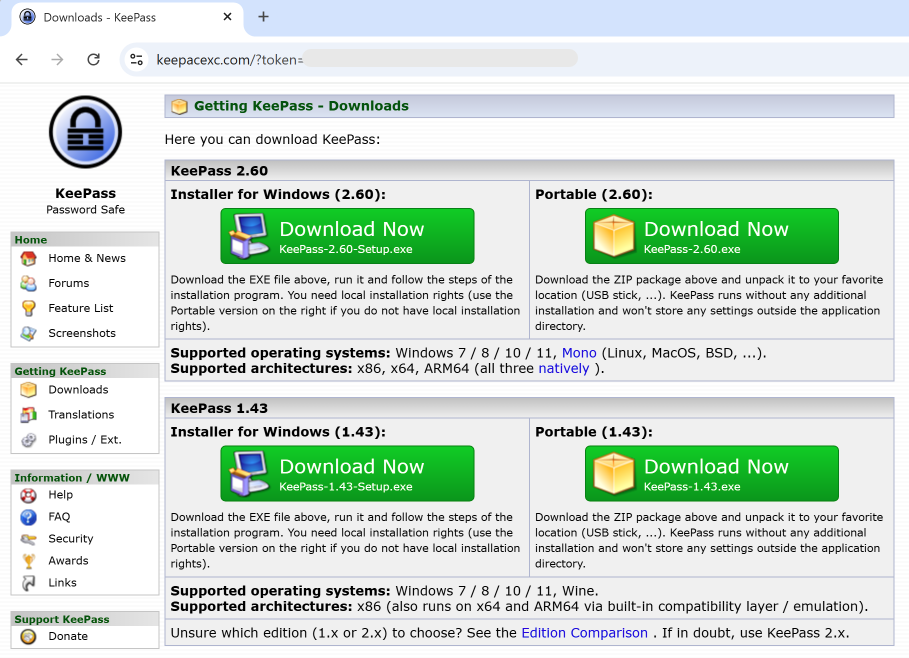Click the FAQ question mark icon
Image resolution: width=909 pixels, height=658 pixels.
29,517
